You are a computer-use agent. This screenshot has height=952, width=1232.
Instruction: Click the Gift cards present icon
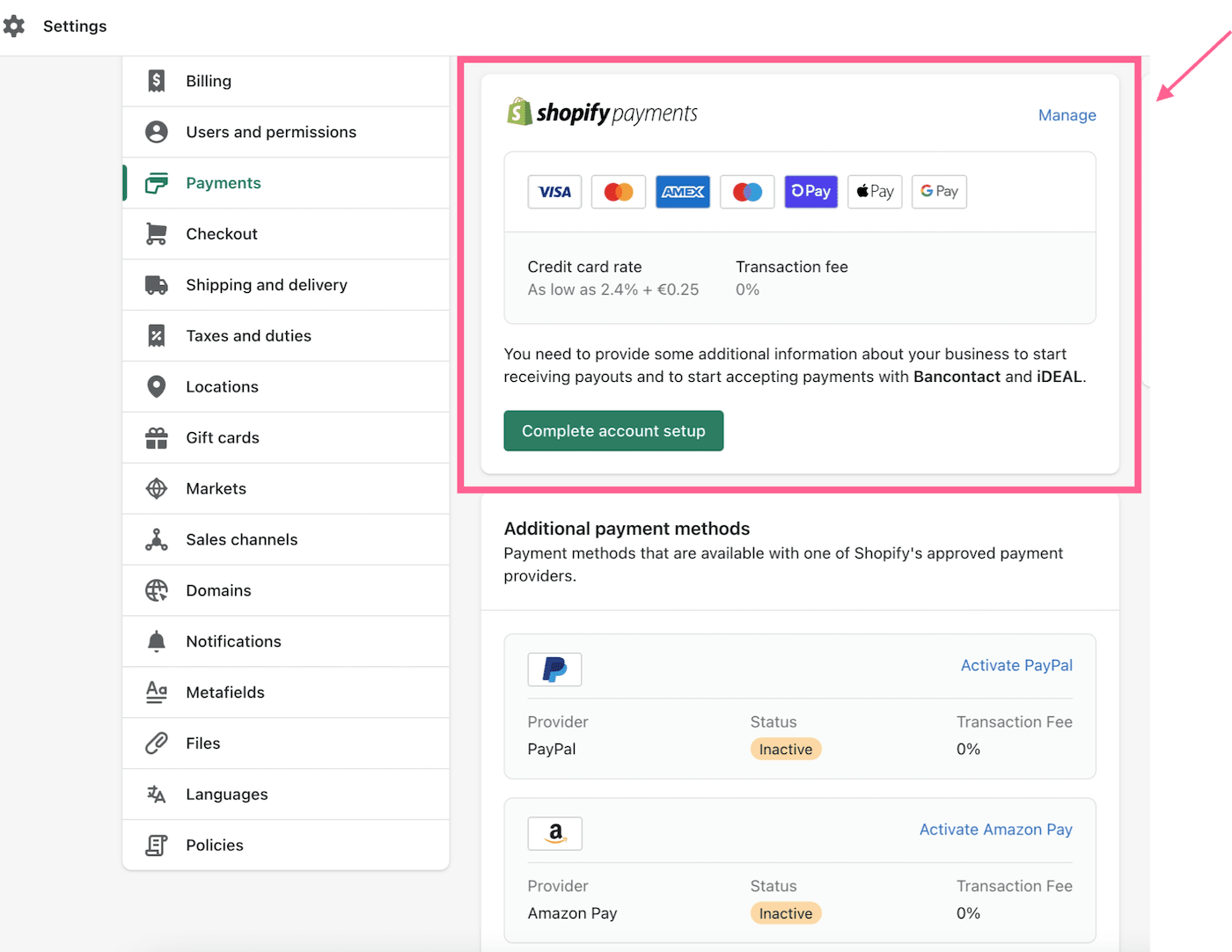pyautogui.click(x=157, y=438)
